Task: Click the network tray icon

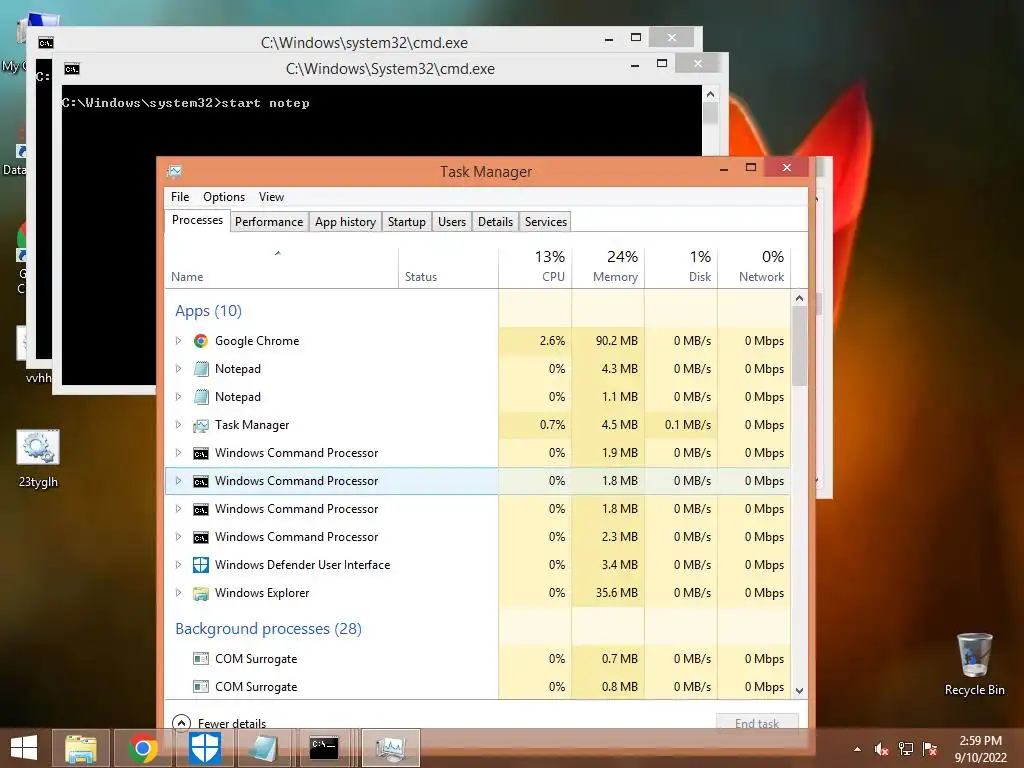Action: (906, 749)
